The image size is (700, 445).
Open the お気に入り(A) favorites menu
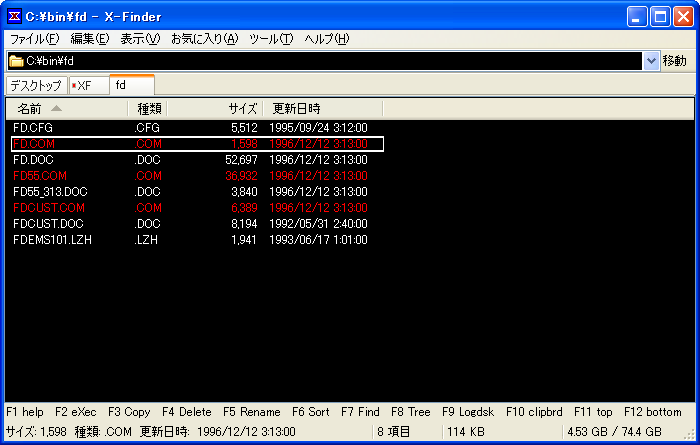pos(204,39)
